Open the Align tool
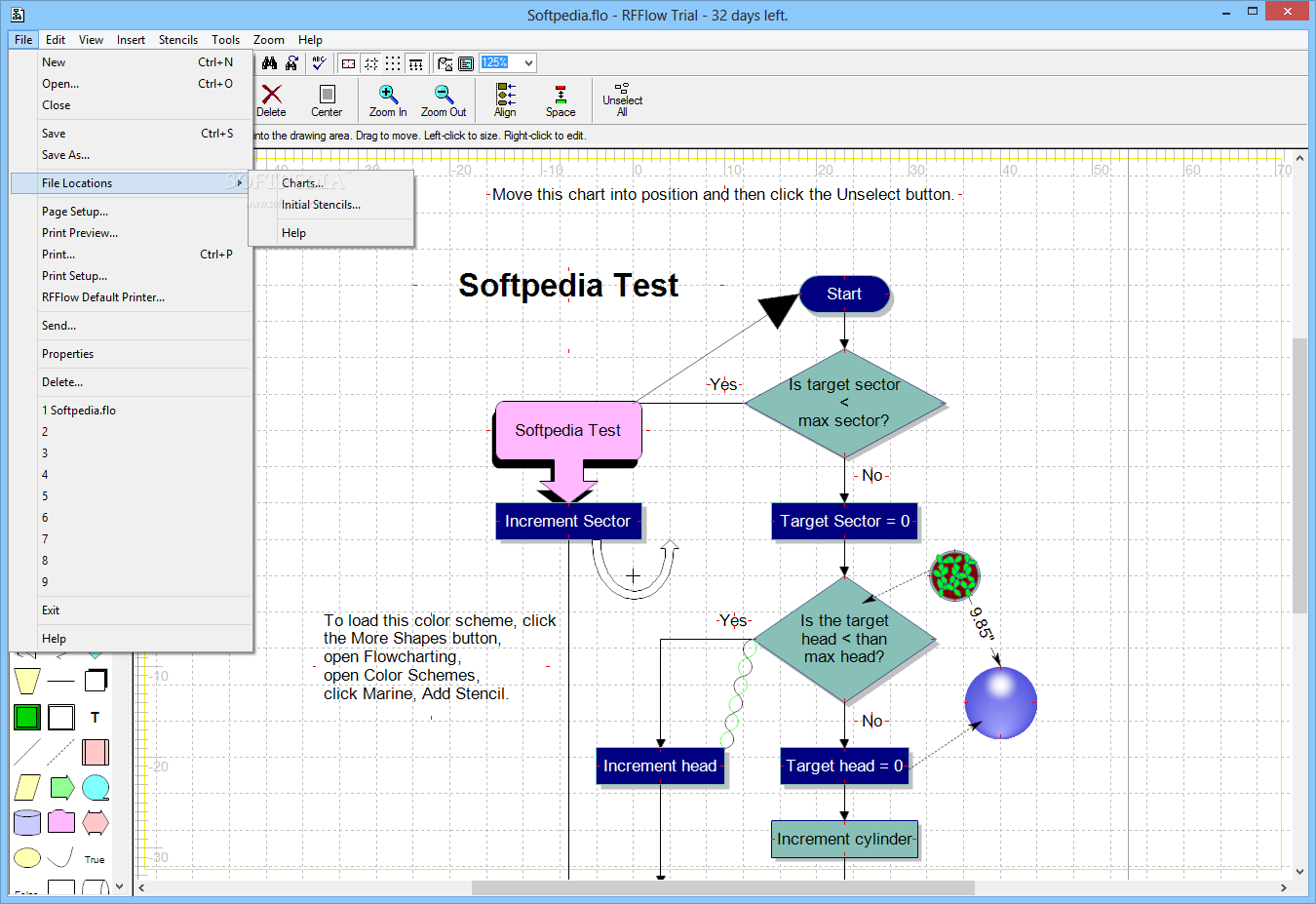This screenshot has height=904, width=1316. (x=505, y=100)
